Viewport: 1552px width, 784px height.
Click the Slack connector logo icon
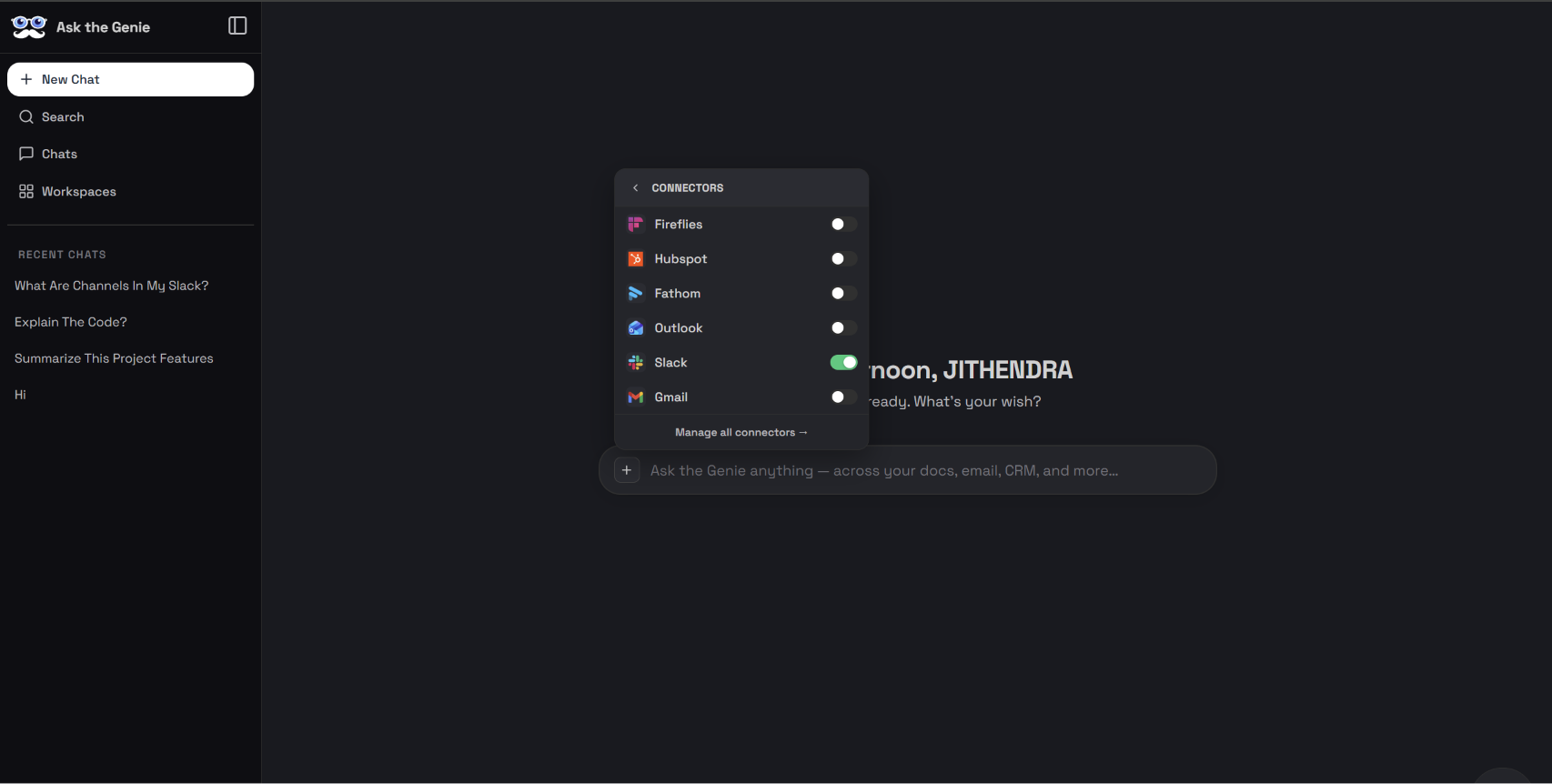(x=636, y=363)
